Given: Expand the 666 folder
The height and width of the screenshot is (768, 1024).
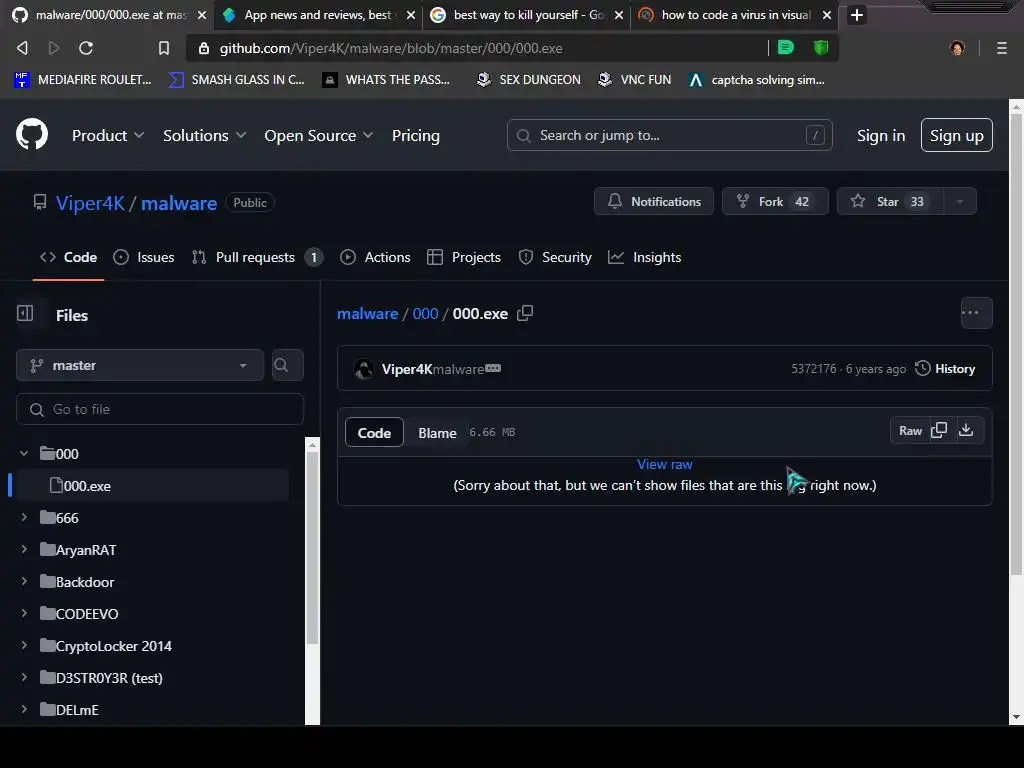Looking at the screenshot, I should (24, 517).
